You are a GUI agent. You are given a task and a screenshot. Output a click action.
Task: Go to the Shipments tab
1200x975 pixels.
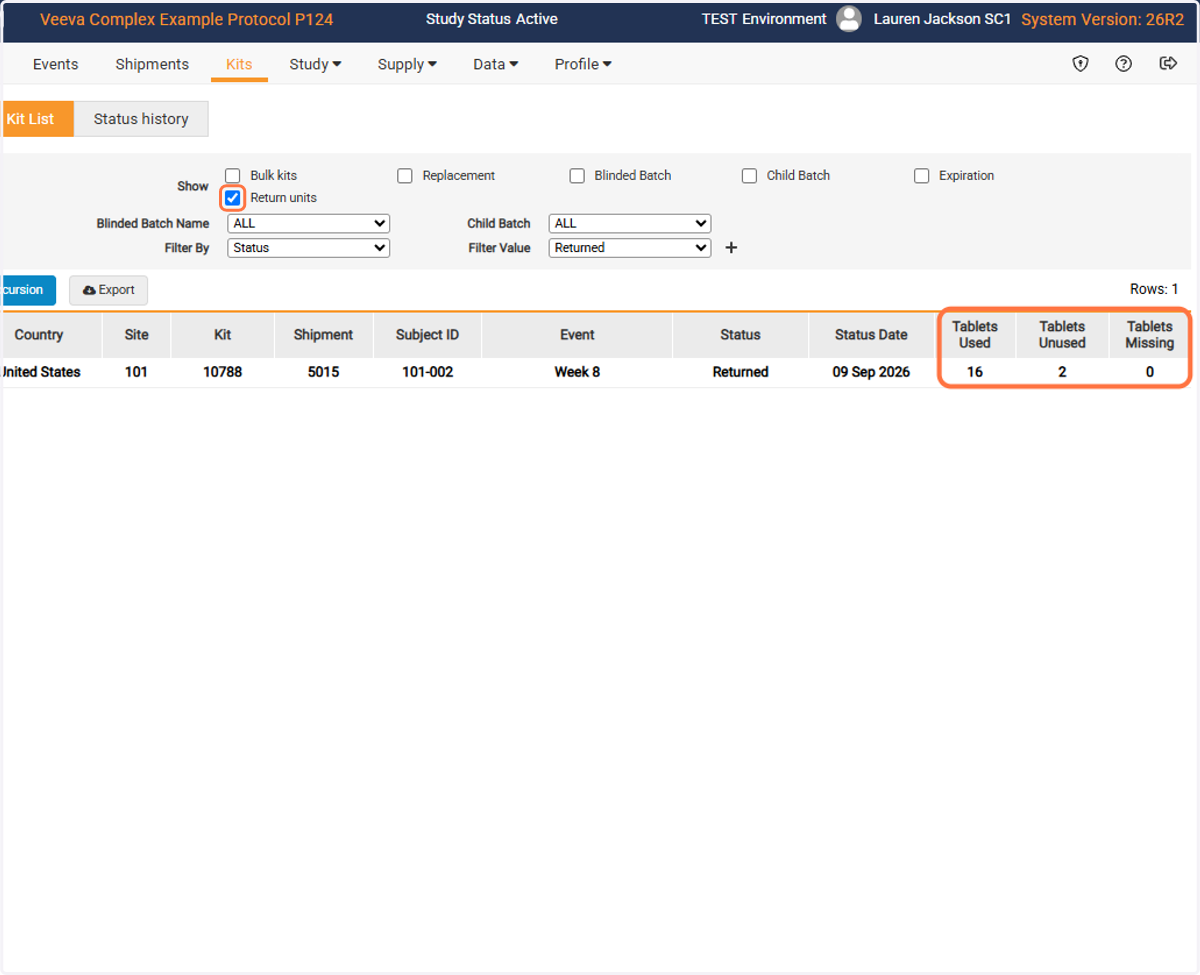click(152, 64)
